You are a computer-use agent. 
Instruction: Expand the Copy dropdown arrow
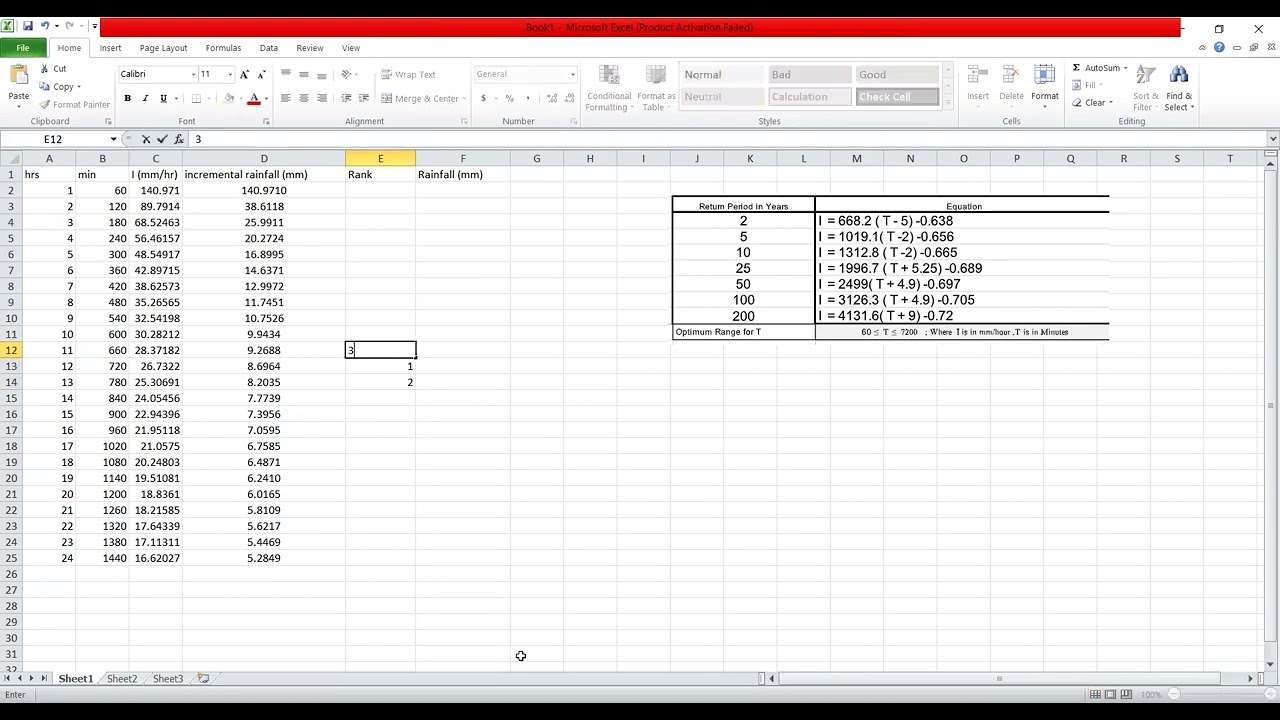pos(79,87)
